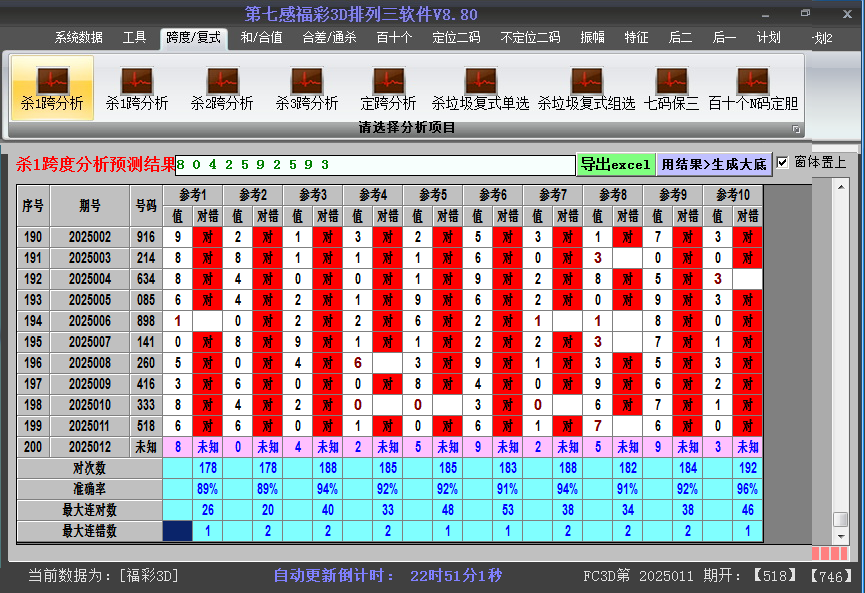This screenshot has height=593, width=865.
Task: Select the dark blue cell in 最大连错数 row
Action: click(178, 531)
